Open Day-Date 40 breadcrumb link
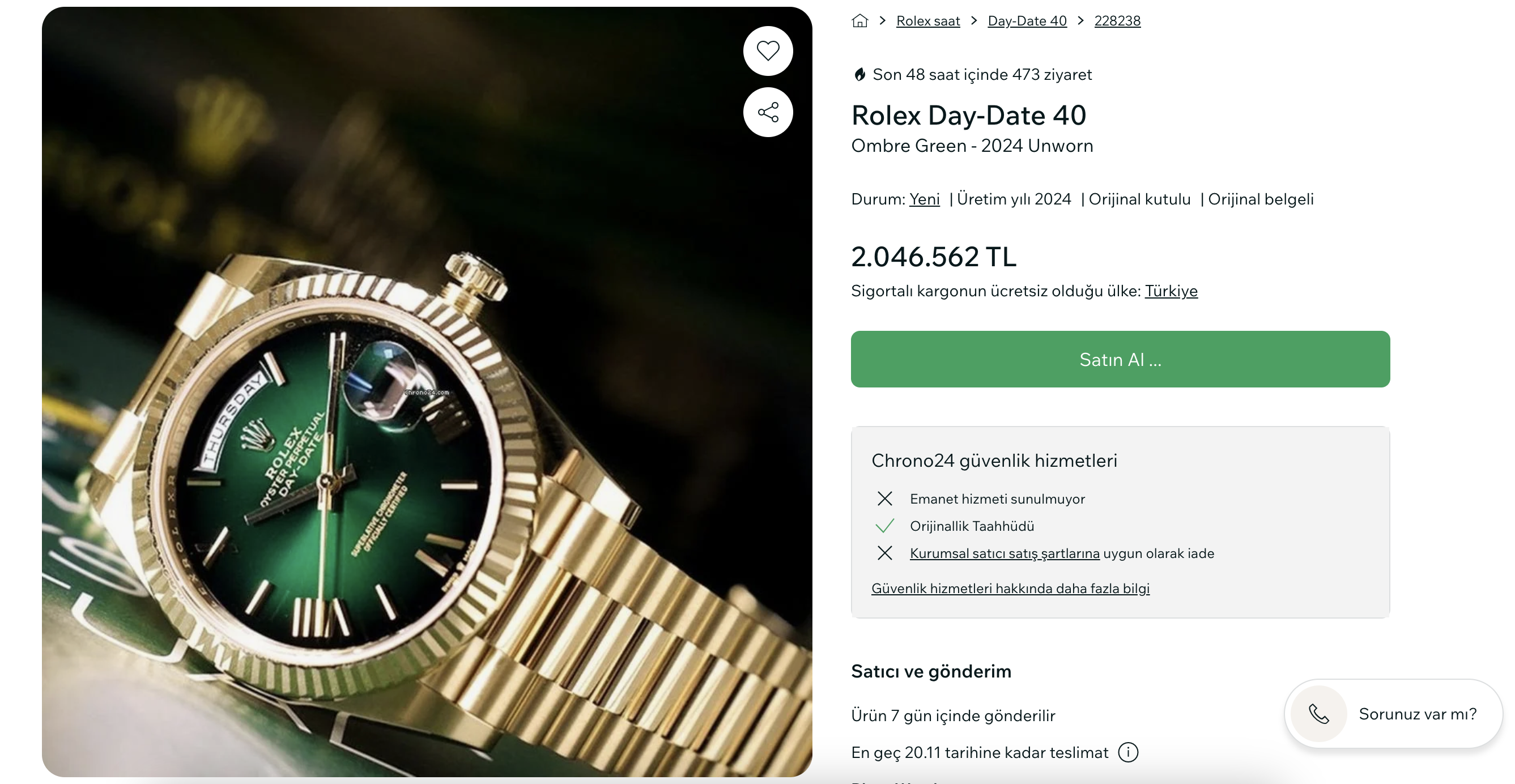The height and width of the screenshot is (784, 1515). click(x=1027, y=21)
